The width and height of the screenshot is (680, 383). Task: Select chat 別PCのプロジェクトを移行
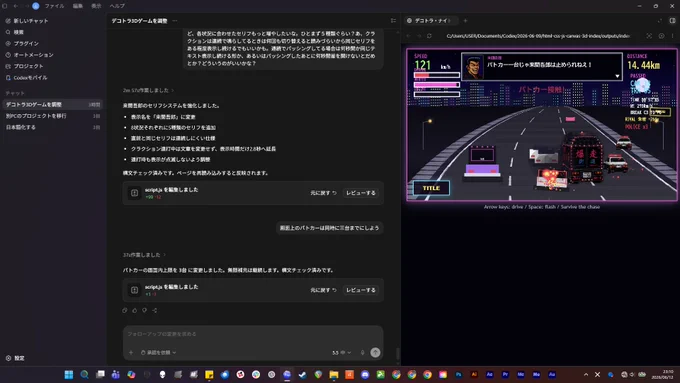tap(52, 116)
